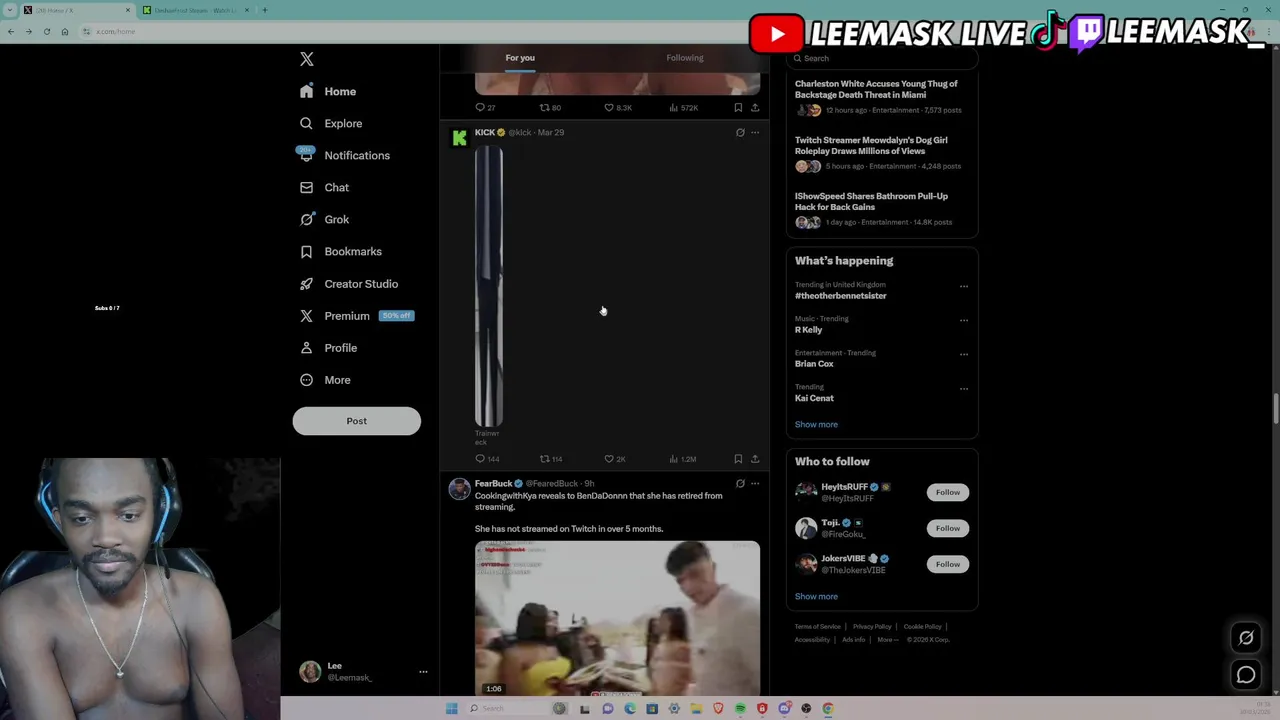Repost the top post with 80 reposts

coord(550,107)
